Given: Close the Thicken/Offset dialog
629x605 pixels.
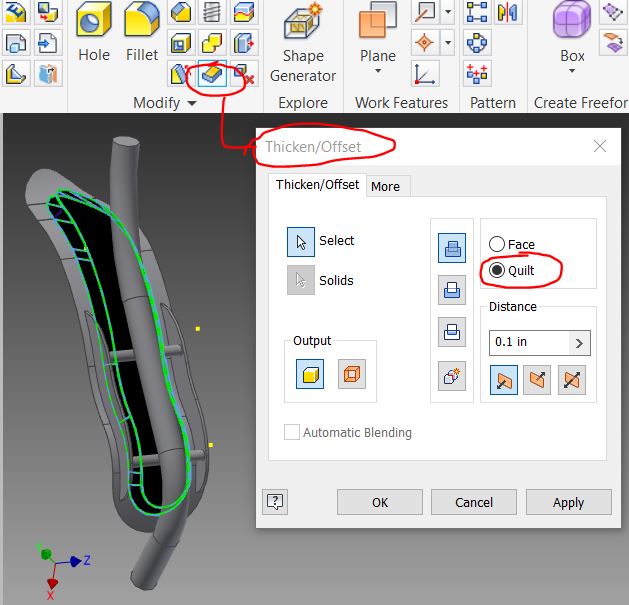Looking at the screenshot, I should 600,146.
